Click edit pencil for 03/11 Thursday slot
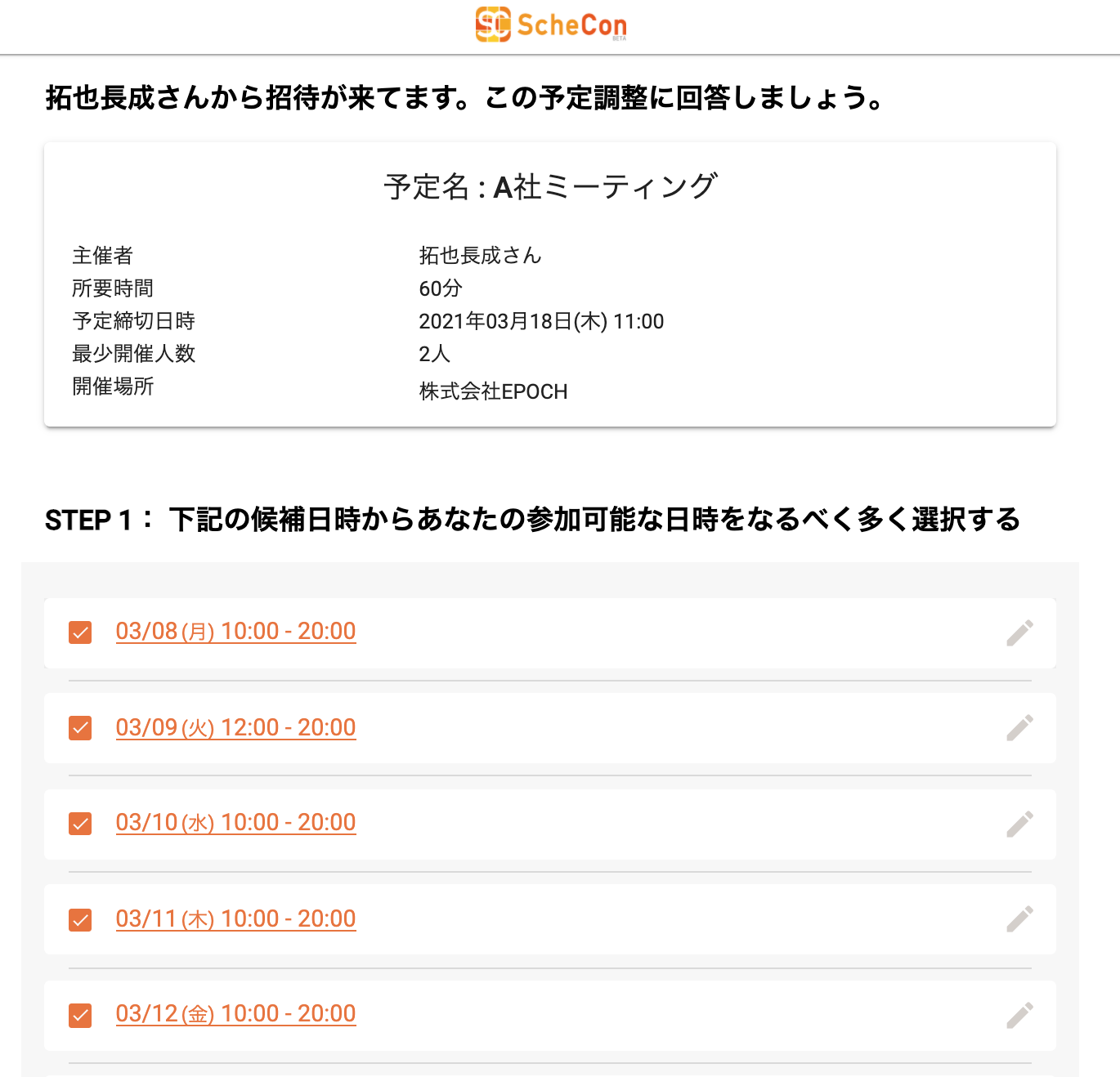1120x1077 pixels. pos(1019,919)
